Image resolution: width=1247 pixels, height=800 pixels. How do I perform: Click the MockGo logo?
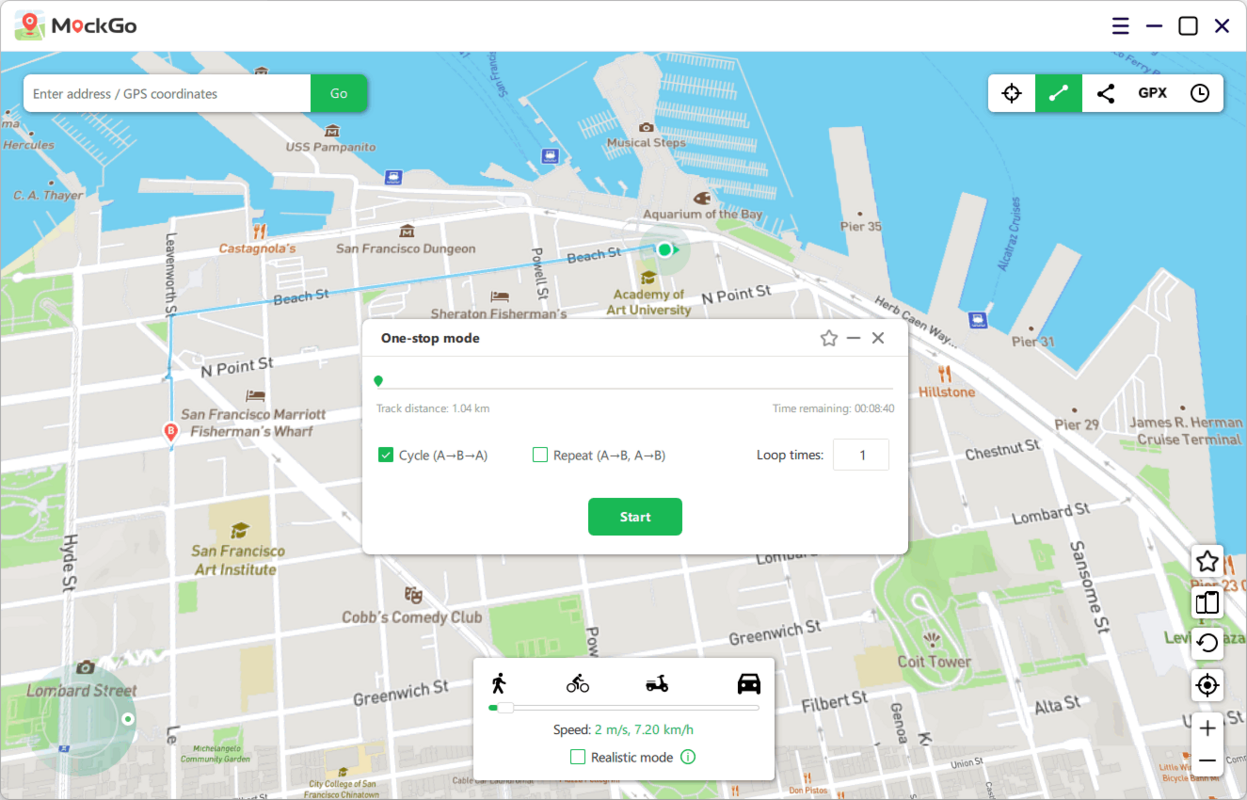76,26
